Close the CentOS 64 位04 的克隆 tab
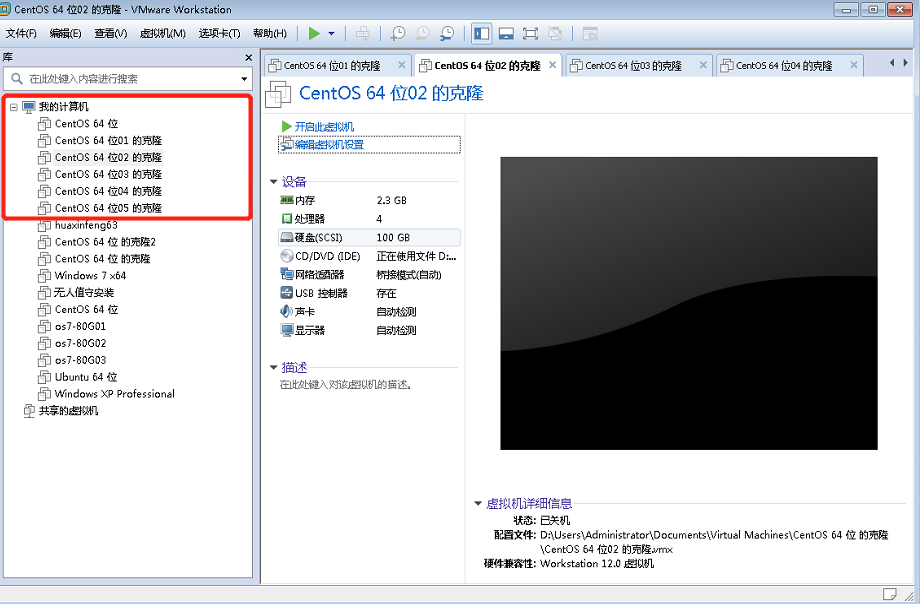Image resolution: width=920 pixels, height=604 pixels. (x=854, y=65)
